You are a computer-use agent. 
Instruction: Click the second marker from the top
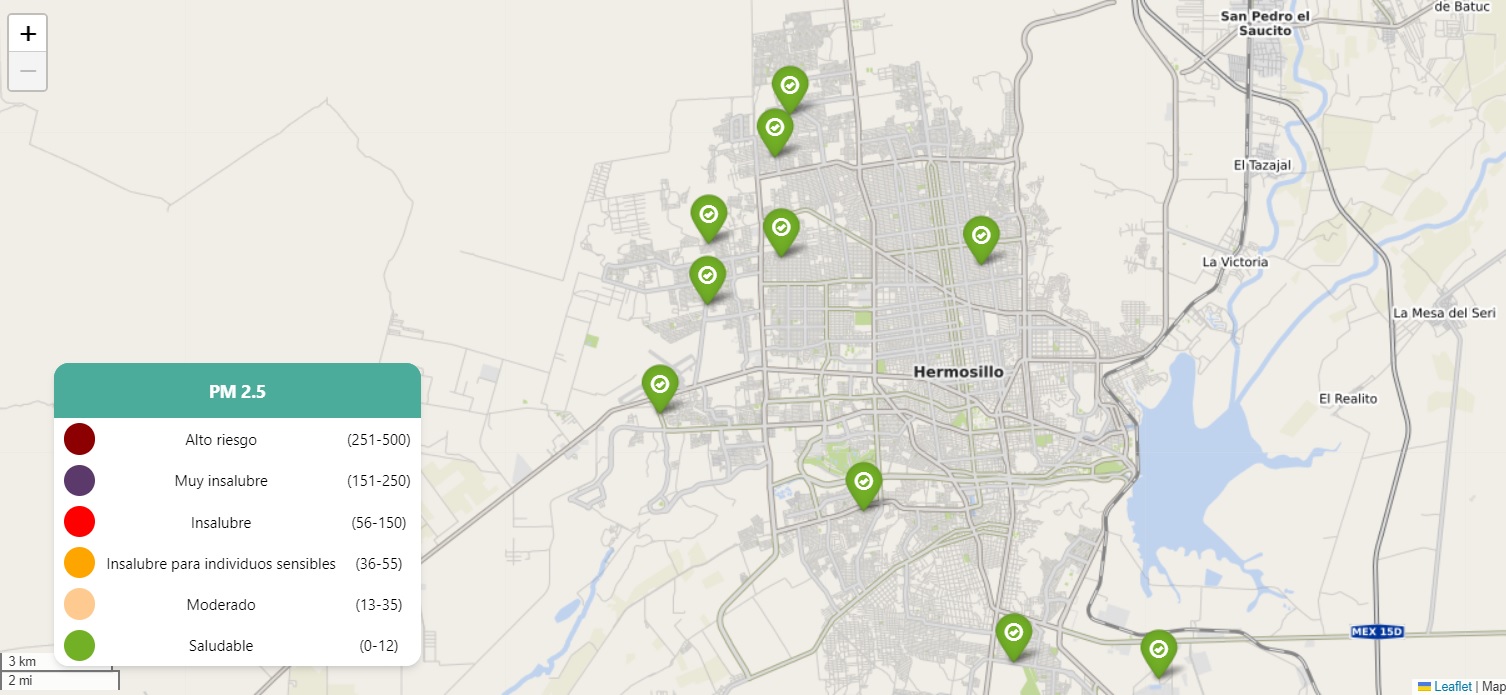pos(774,129)
